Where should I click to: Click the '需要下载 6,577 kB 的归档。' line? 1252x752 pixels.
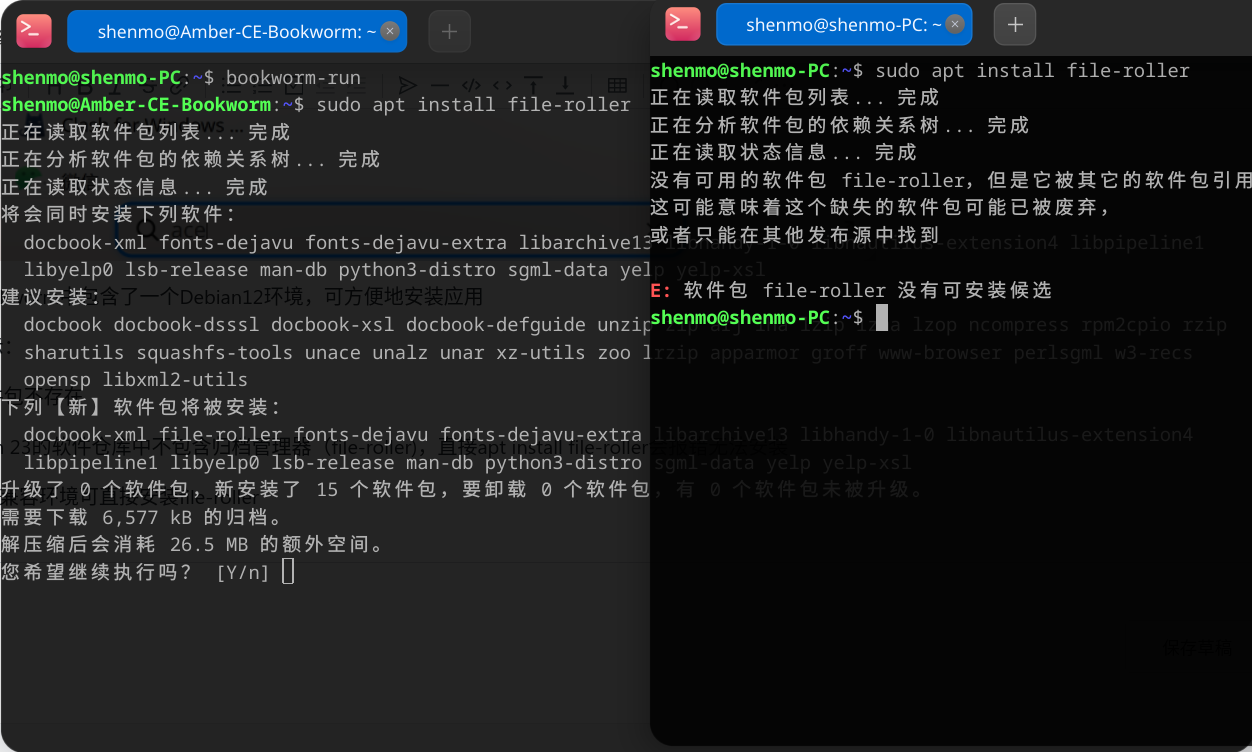pyautogui.click(x=142, y=517)
